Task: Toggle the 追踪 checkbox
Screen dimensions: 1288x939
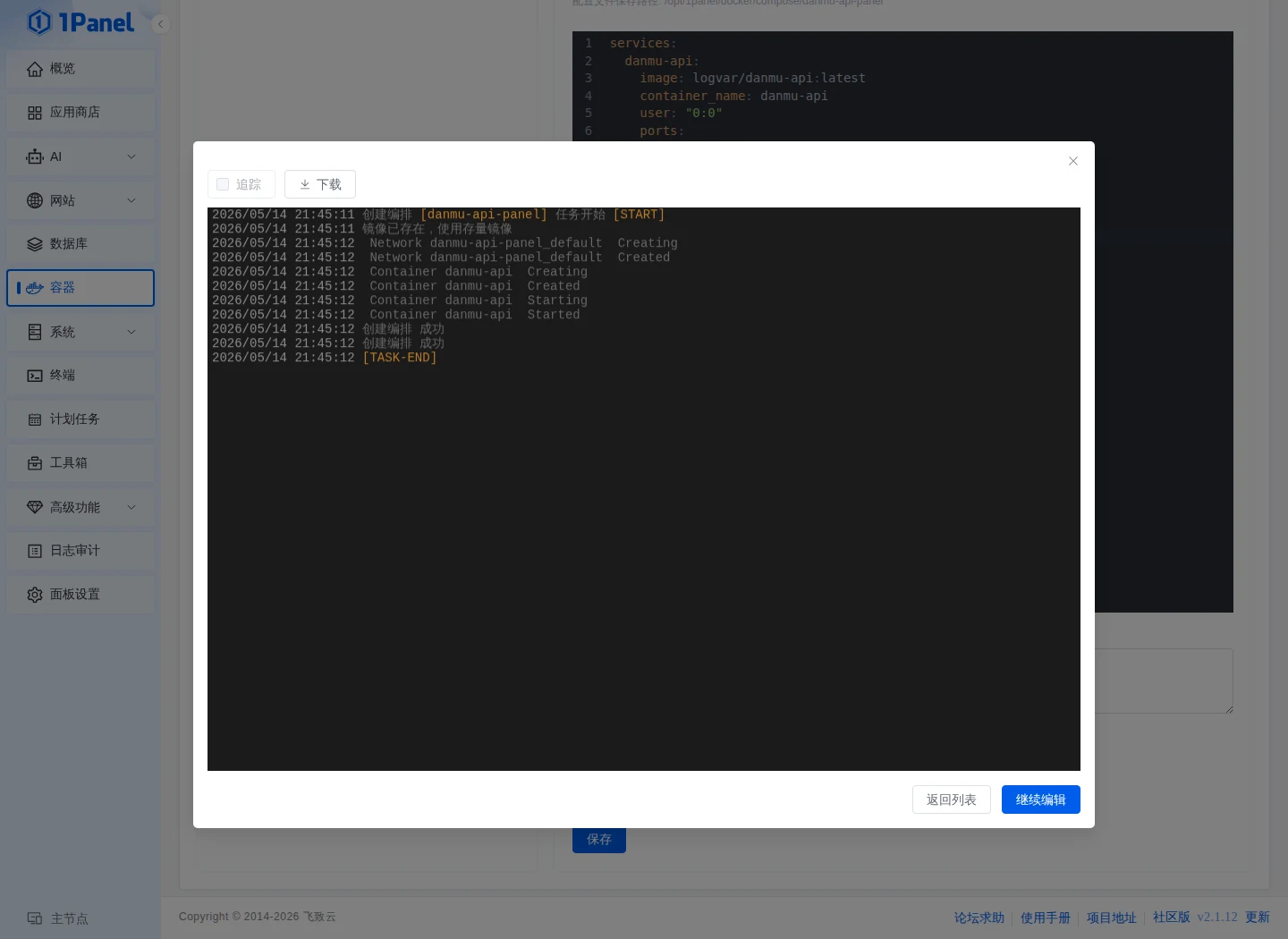Action: (x=223, y=184)
